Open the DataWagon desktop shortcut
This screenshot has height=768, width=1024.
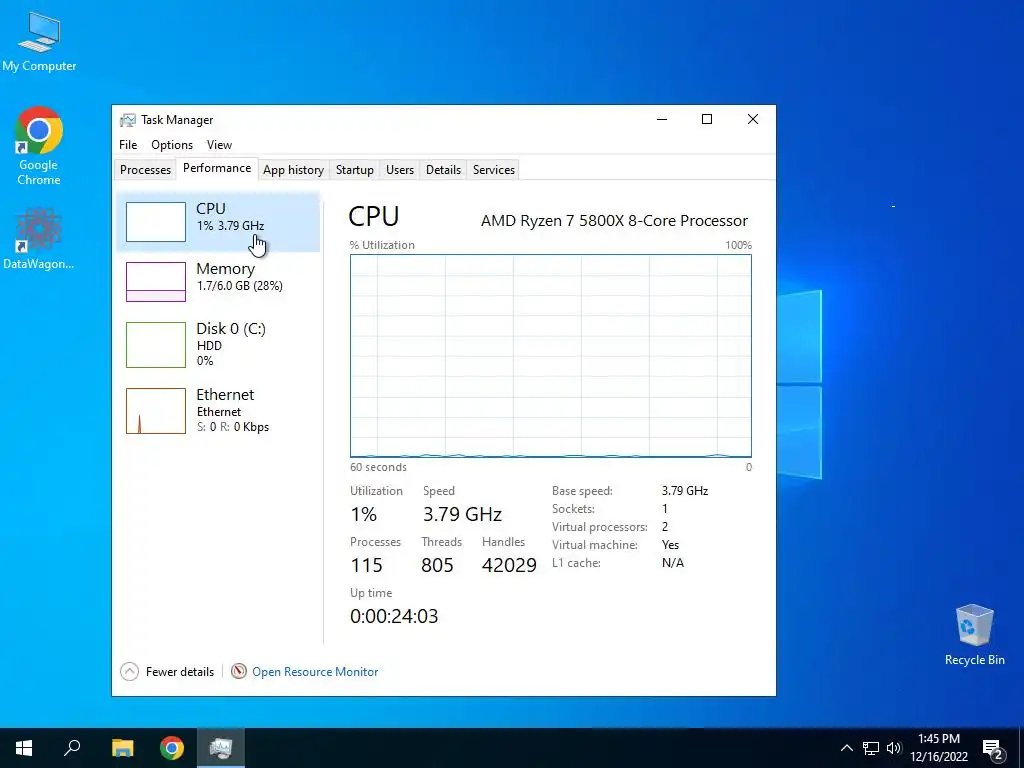pos(39,238)
